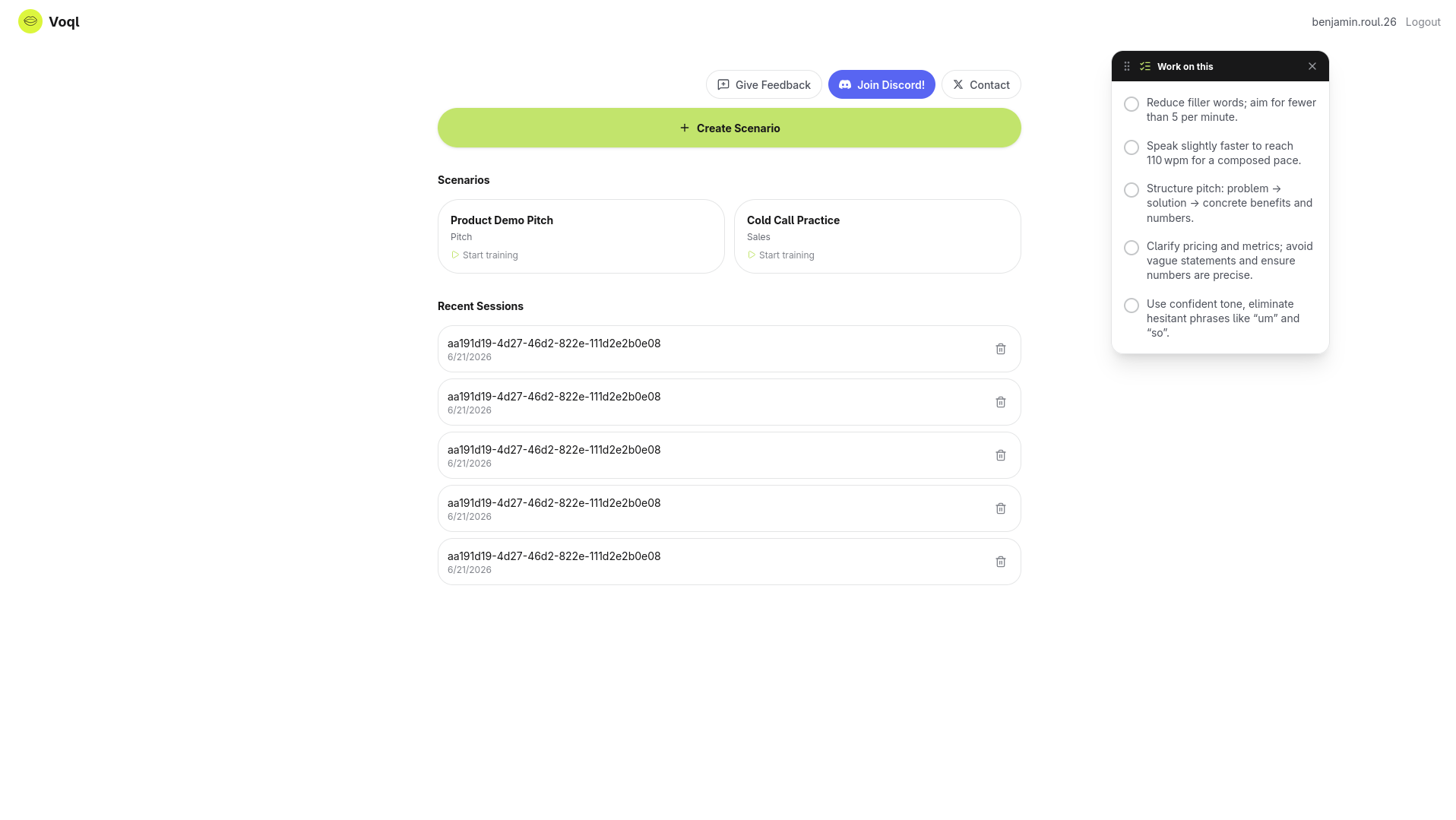Close the Work on this panel
The width and height of the screenshot is (1456, 820).
pos(1312,67)
